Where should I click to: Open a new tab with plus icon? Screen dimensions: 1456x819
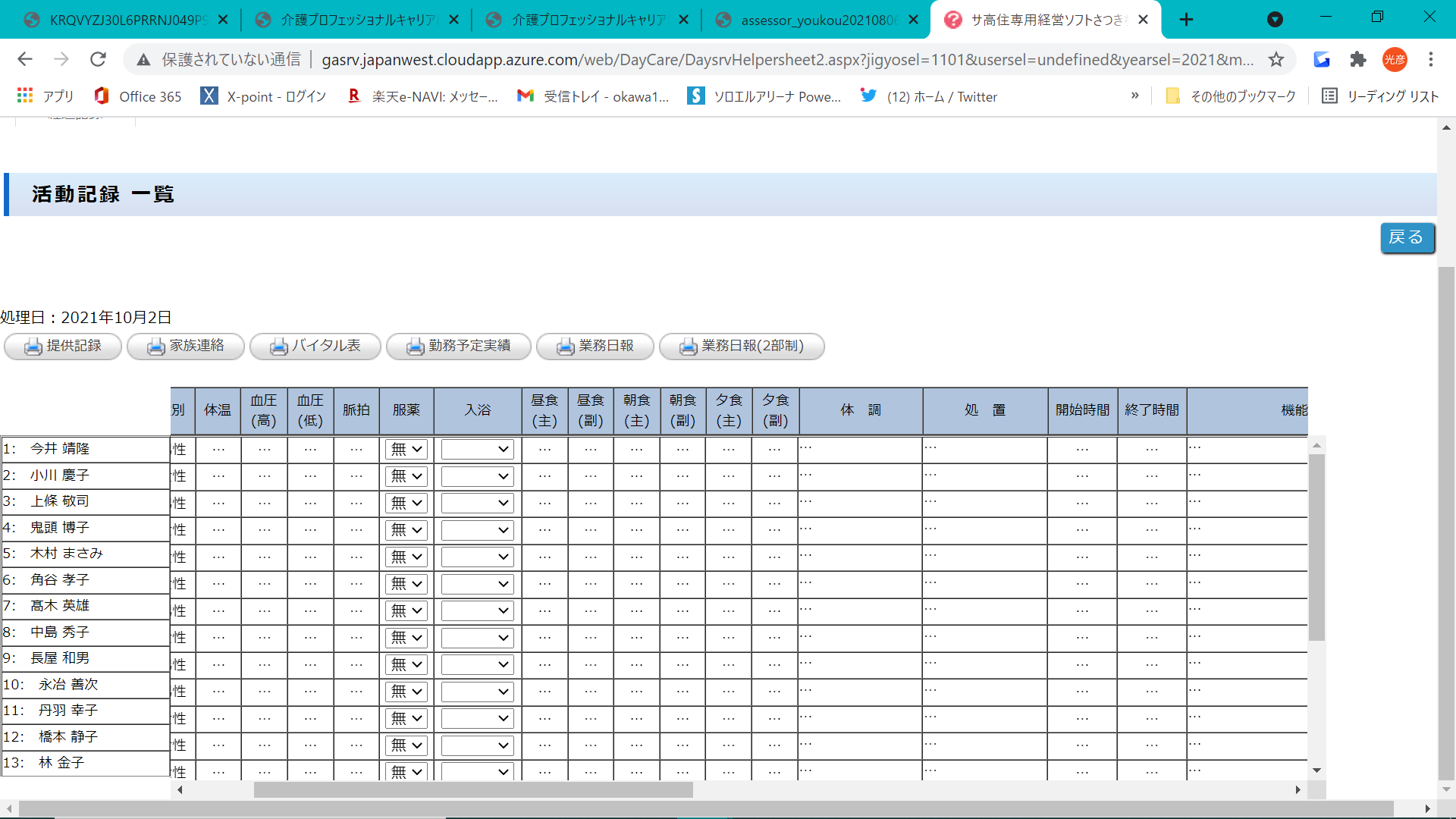[1186, 20]
